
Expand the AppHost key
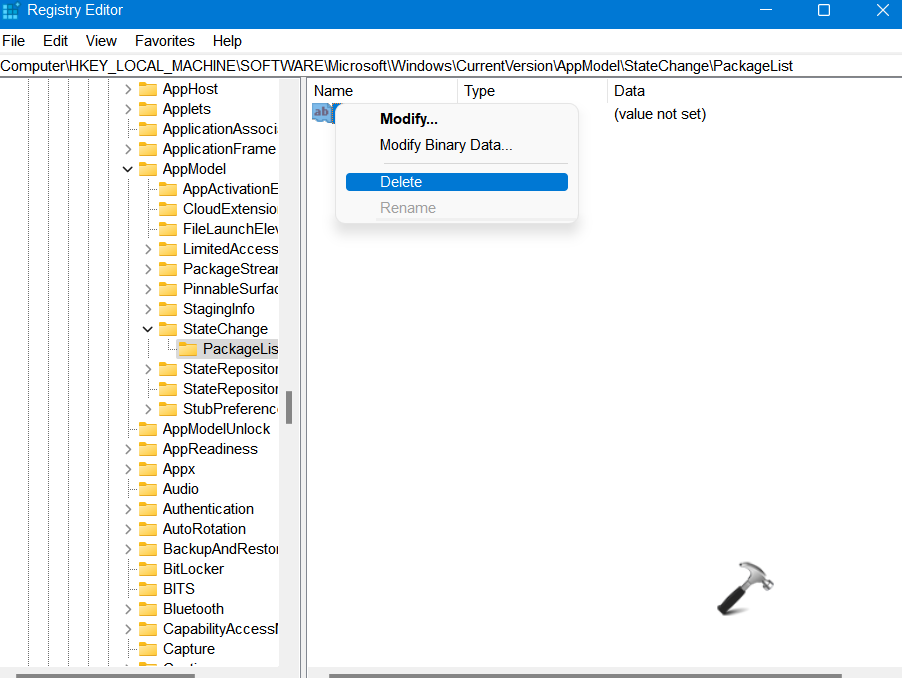128,89
